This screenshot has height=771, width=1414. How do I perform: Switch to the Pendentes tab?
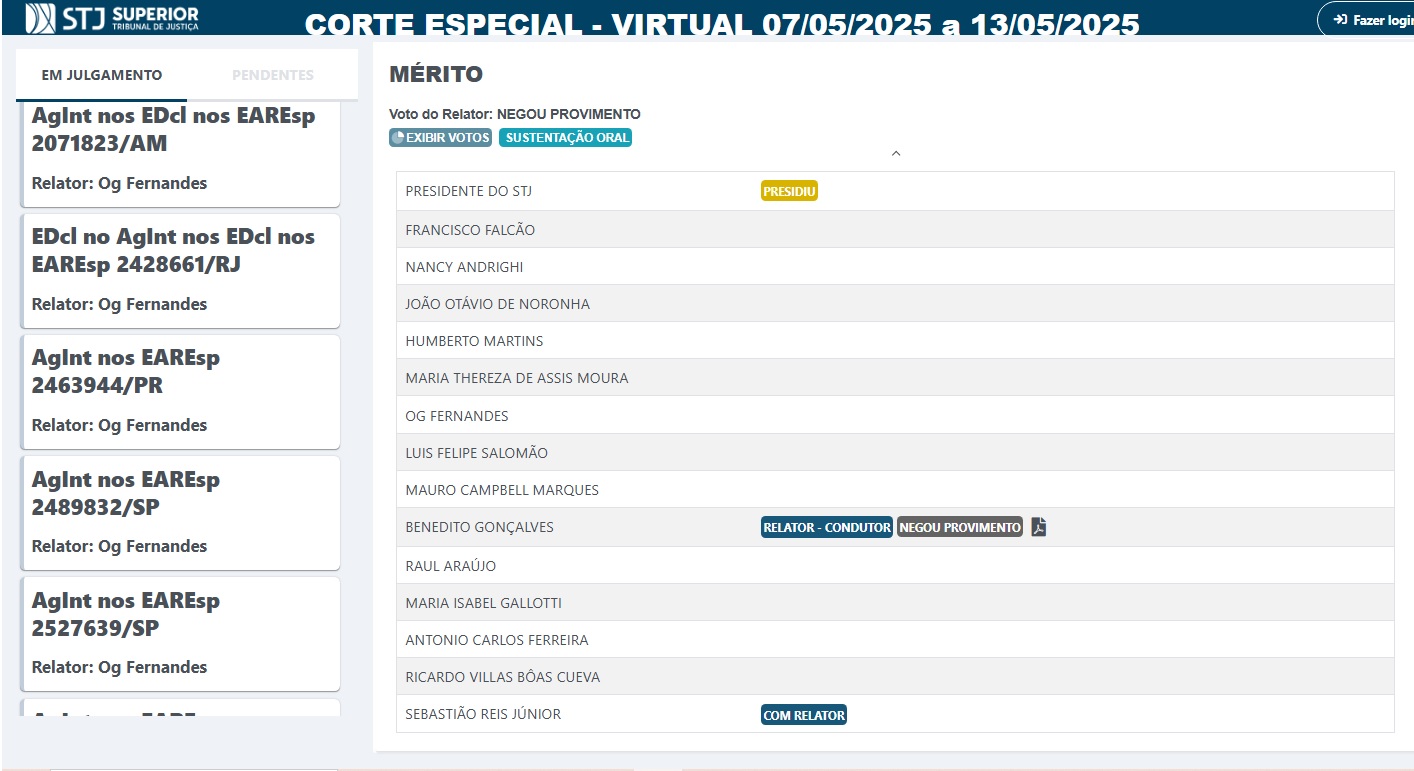coord(272,75)
